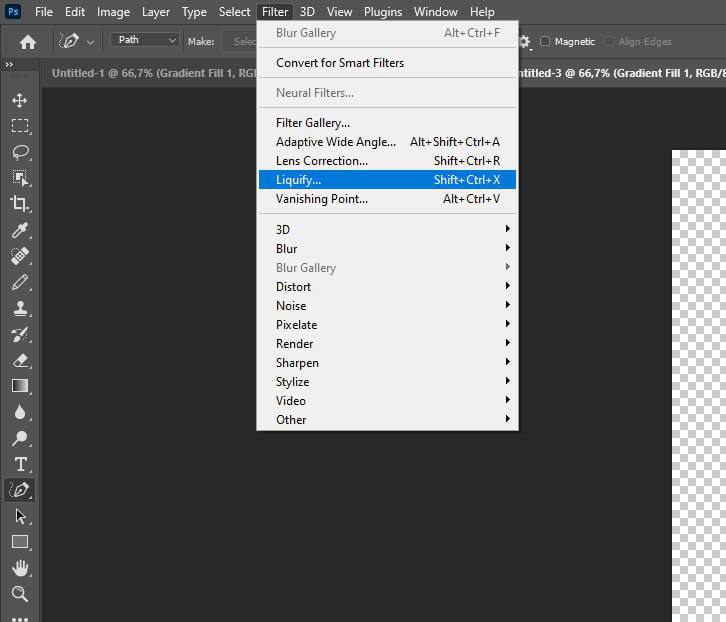The image size is (726, 622).
Task: Expand the Pixelate filter submenu
Action: tap(387, 325)
